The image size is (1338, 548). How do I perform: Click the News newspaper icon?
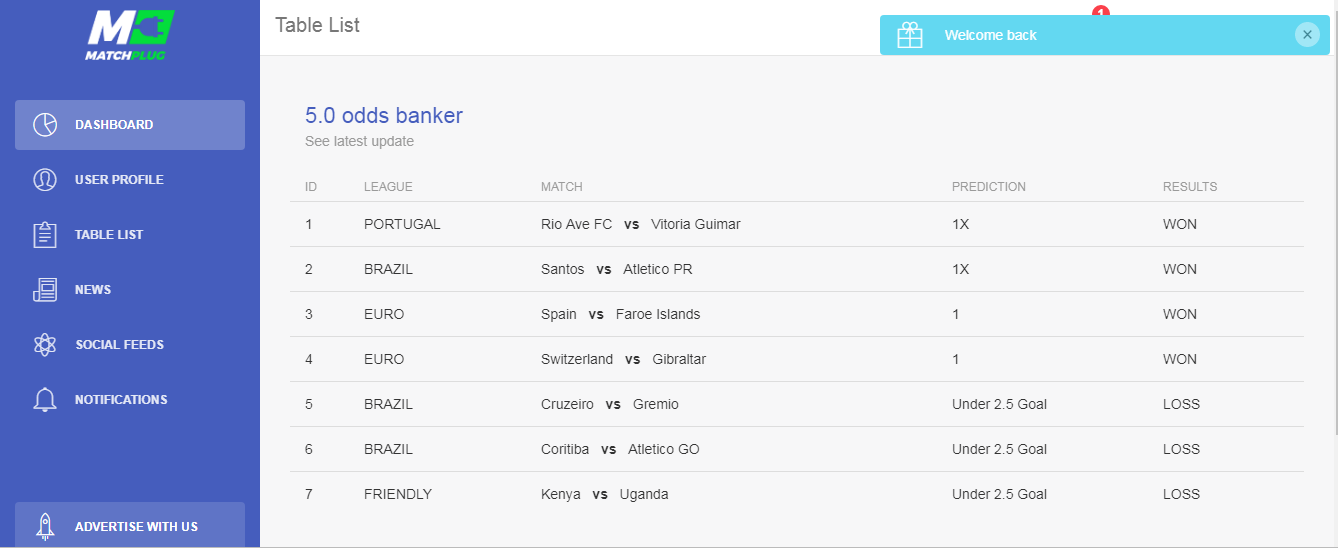[x=45, y=290]
